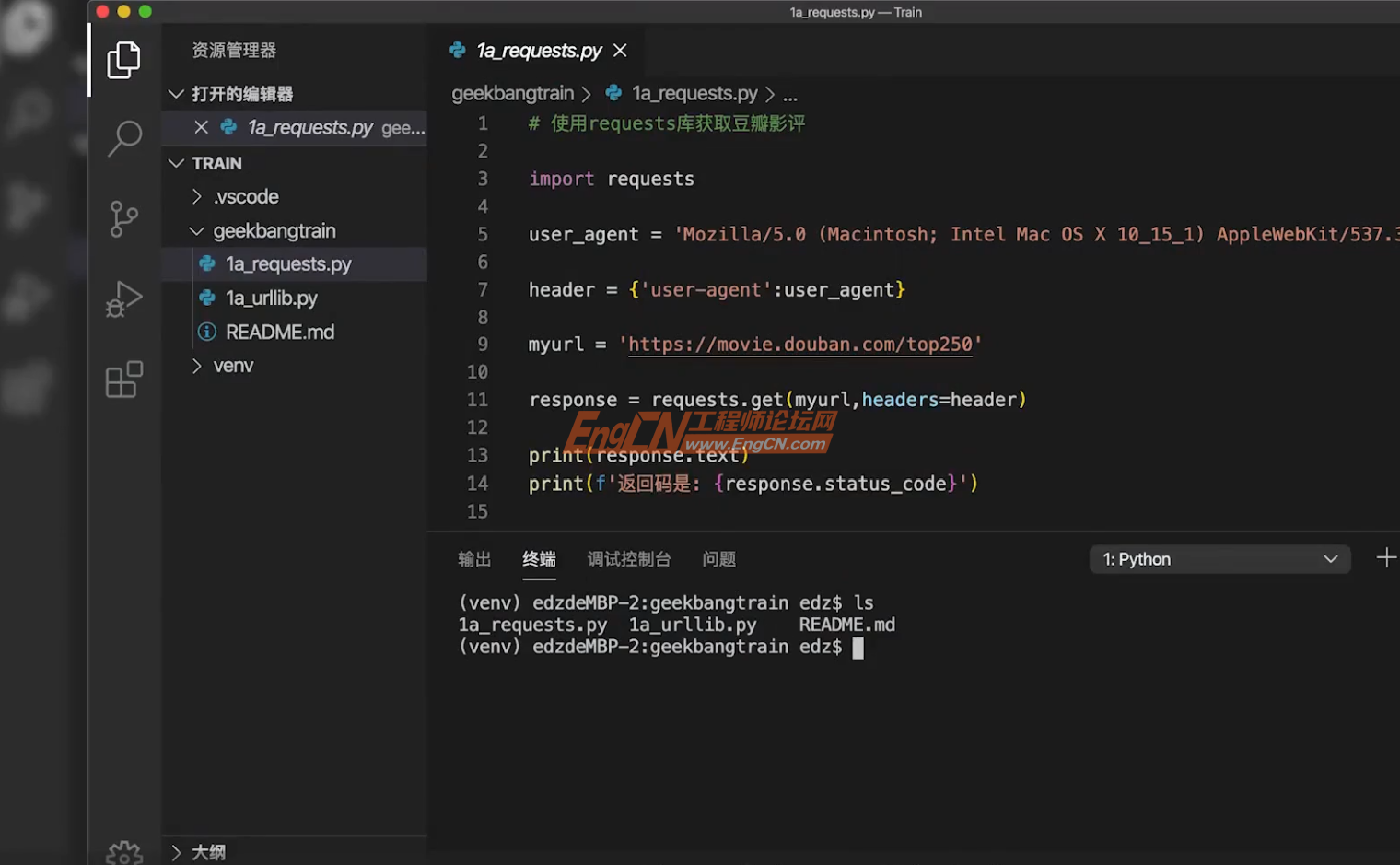Select the Search icon in activity bar
This screenshot has height=865, width=1400.
click(124, 138)
